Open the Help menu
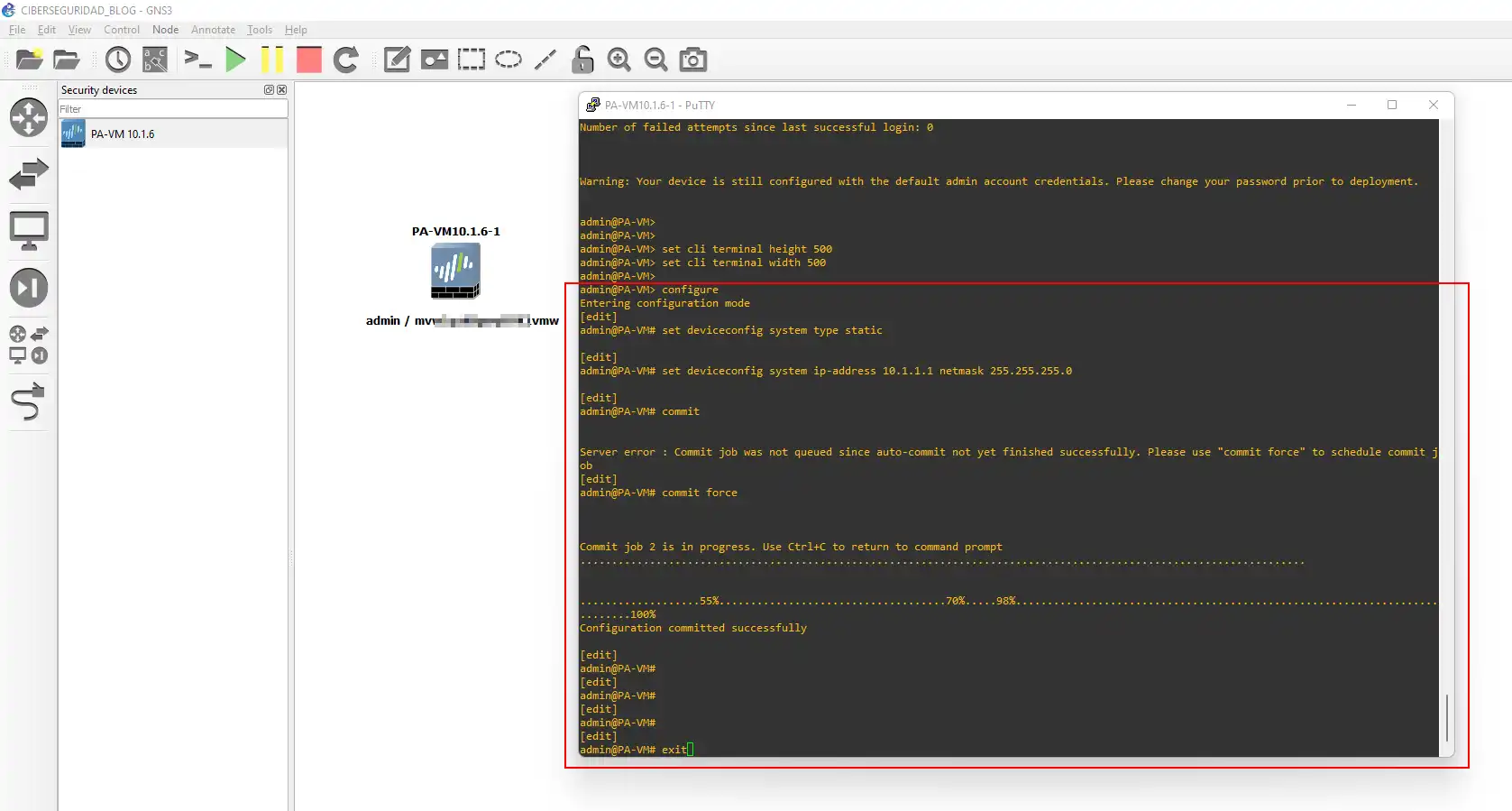 pos(296,30)
